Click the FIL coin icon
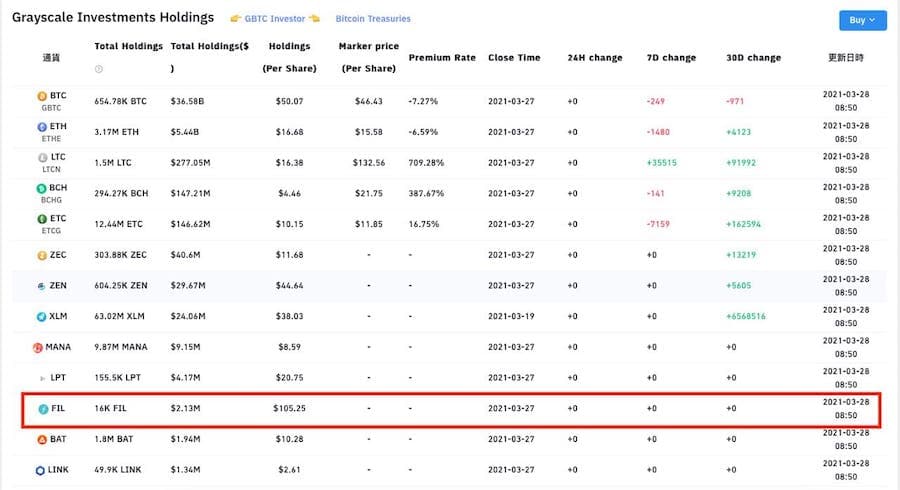The height and width of the screenshot is (490, 900). (43, 409)
